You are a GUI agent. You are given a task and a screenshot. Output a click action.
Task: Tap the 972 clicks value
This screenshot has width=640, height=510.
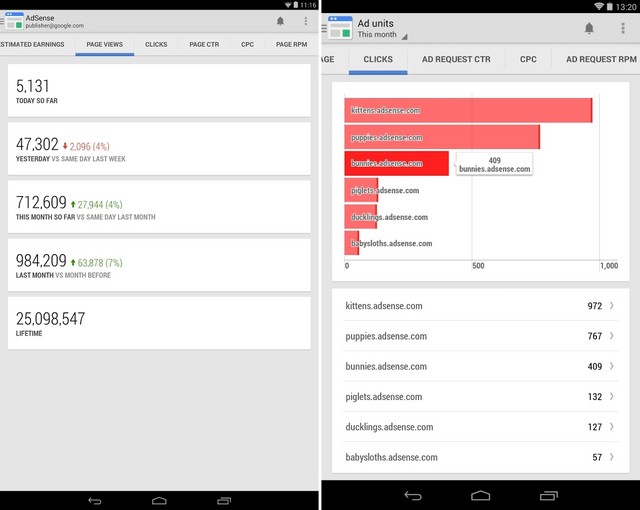[595, 306]
